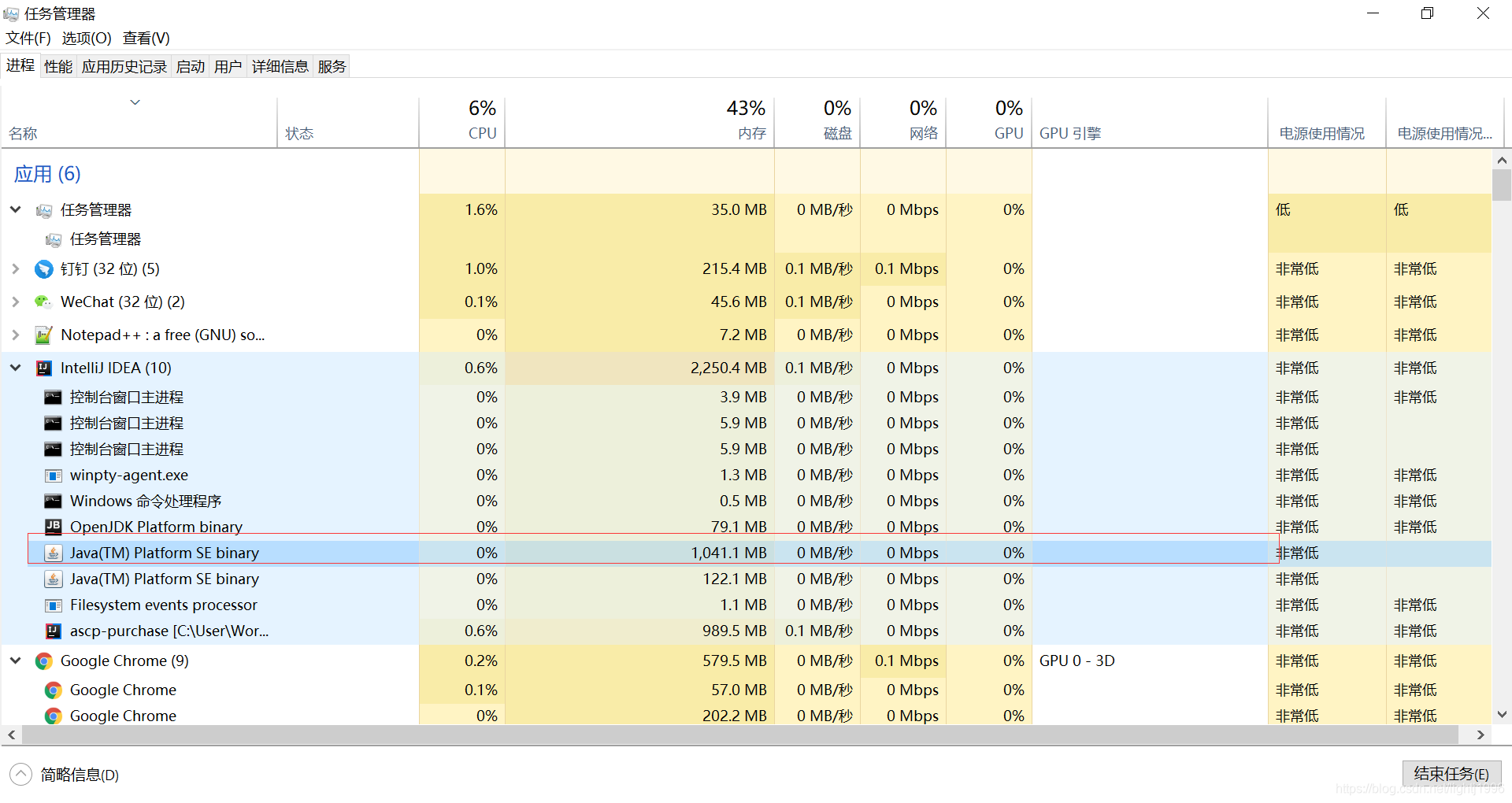Click icon of 控制台窗口主进程 using 3.9 MB
1512x803 pixels.
pyautogui.click(x=53, y=398)
